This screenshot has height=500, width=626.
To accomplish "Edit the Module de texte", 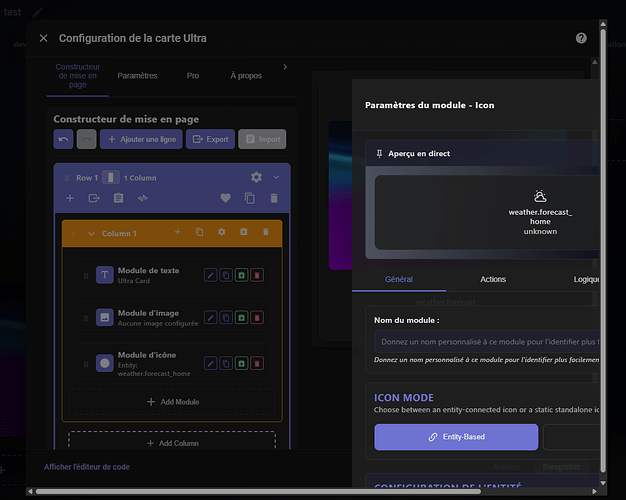I will 211,275.
